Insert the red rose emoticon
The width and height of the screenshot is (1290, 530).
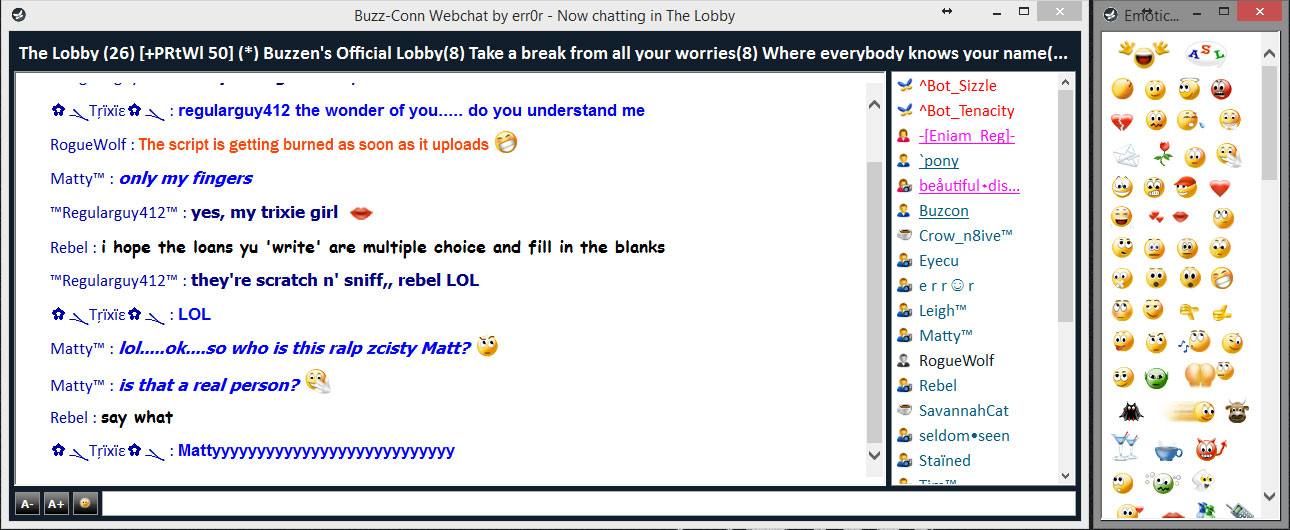point(1161,155)
